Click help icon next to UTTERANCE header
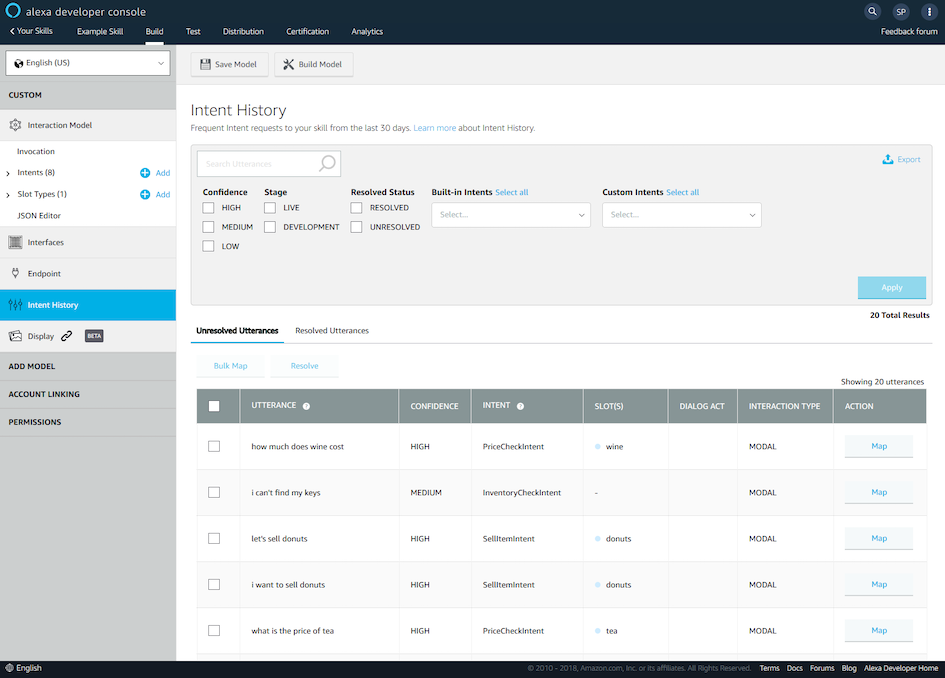 (x=306, y=406)
